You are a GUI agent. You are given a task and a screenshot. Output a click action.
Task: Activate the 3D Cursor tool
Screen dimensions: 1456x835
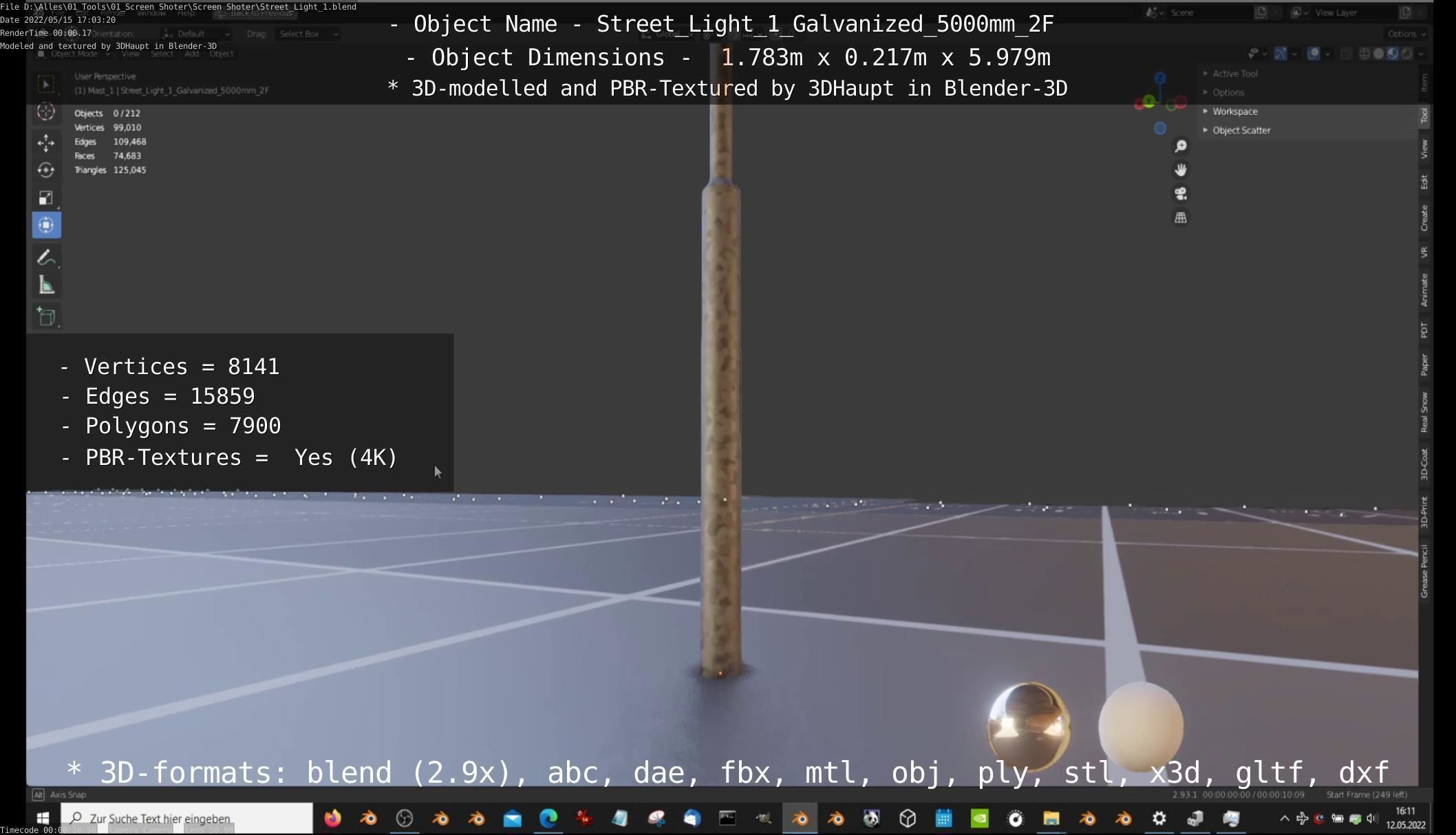click(46, 111)
